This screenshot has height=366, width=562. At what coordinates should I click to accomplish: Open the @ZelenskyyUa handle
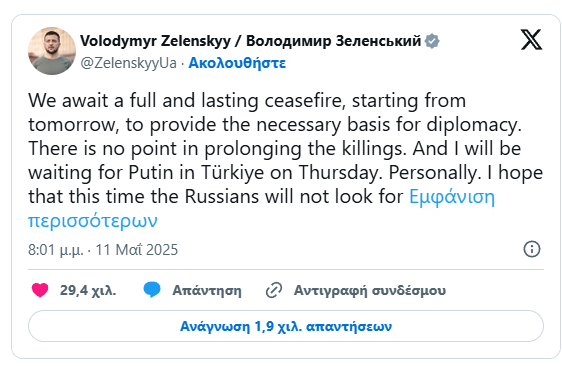(x=128, y=63)
